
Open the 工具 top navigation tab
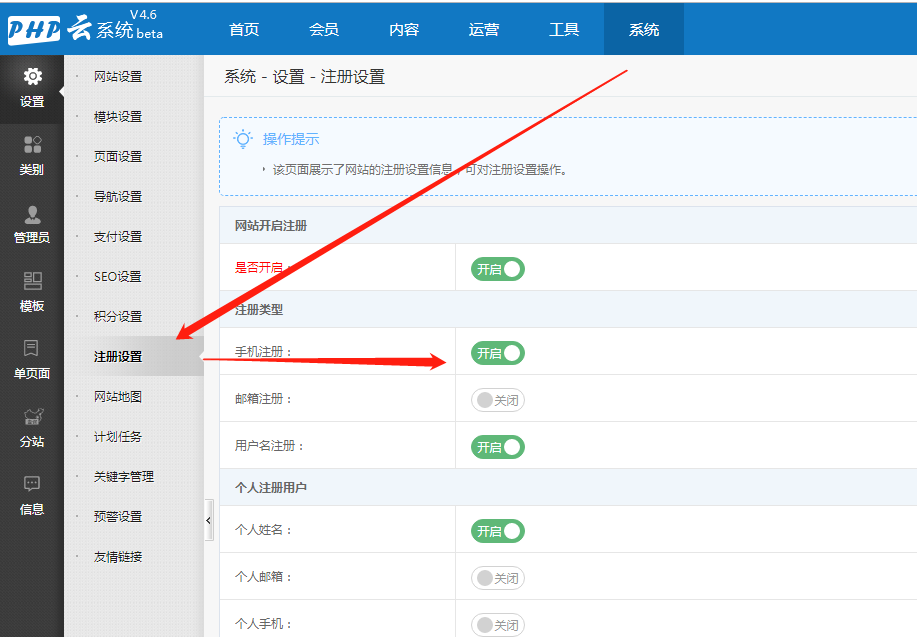click(564, 29)
